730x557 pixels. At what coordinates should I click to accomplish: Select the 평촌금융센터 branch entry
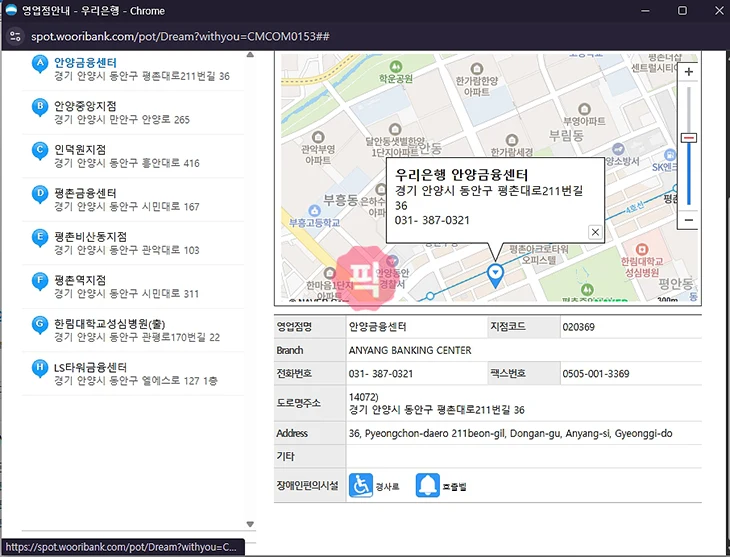[x=85, y=193]
